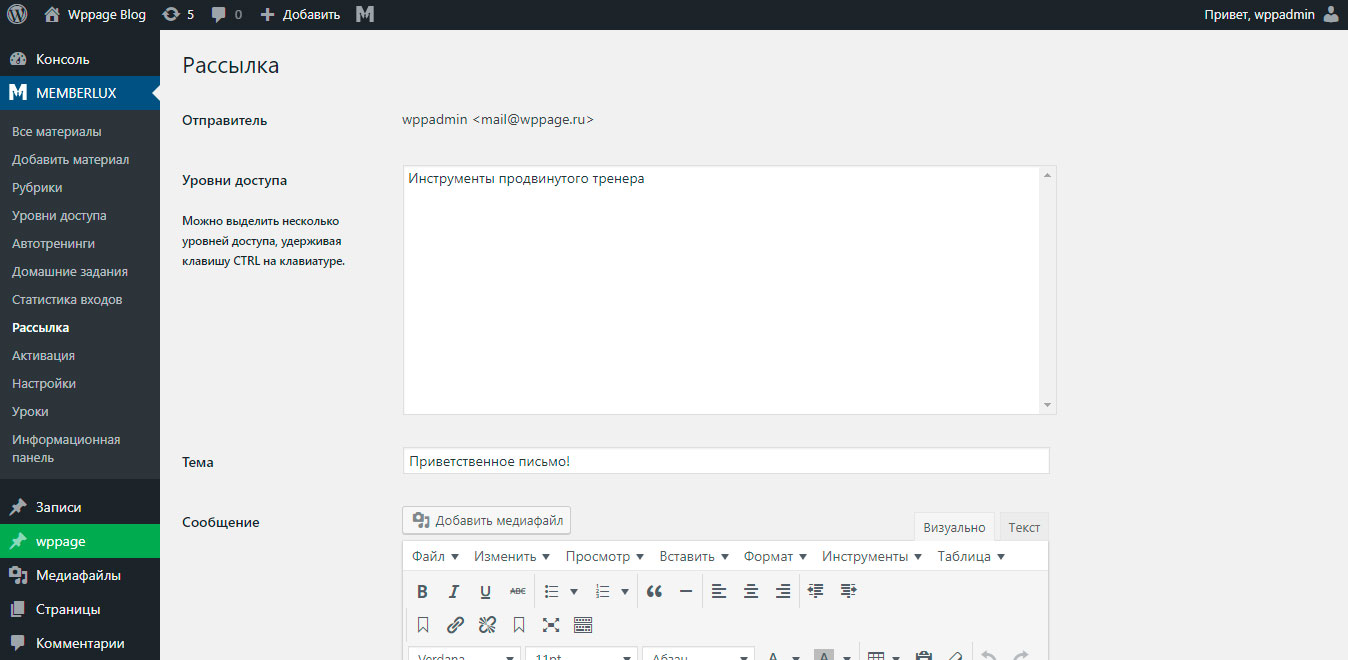1348x660 pixels.
Task: Switch to the Визуально editor tab
Action: pos(954,527)
